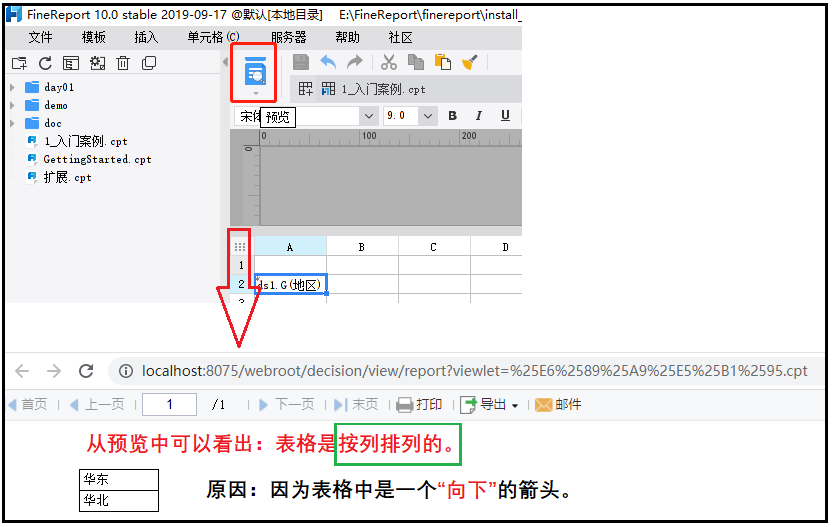Toggle Italic formatting
The width and height of the screenshot is (832, 527).
tap(479, 116)
